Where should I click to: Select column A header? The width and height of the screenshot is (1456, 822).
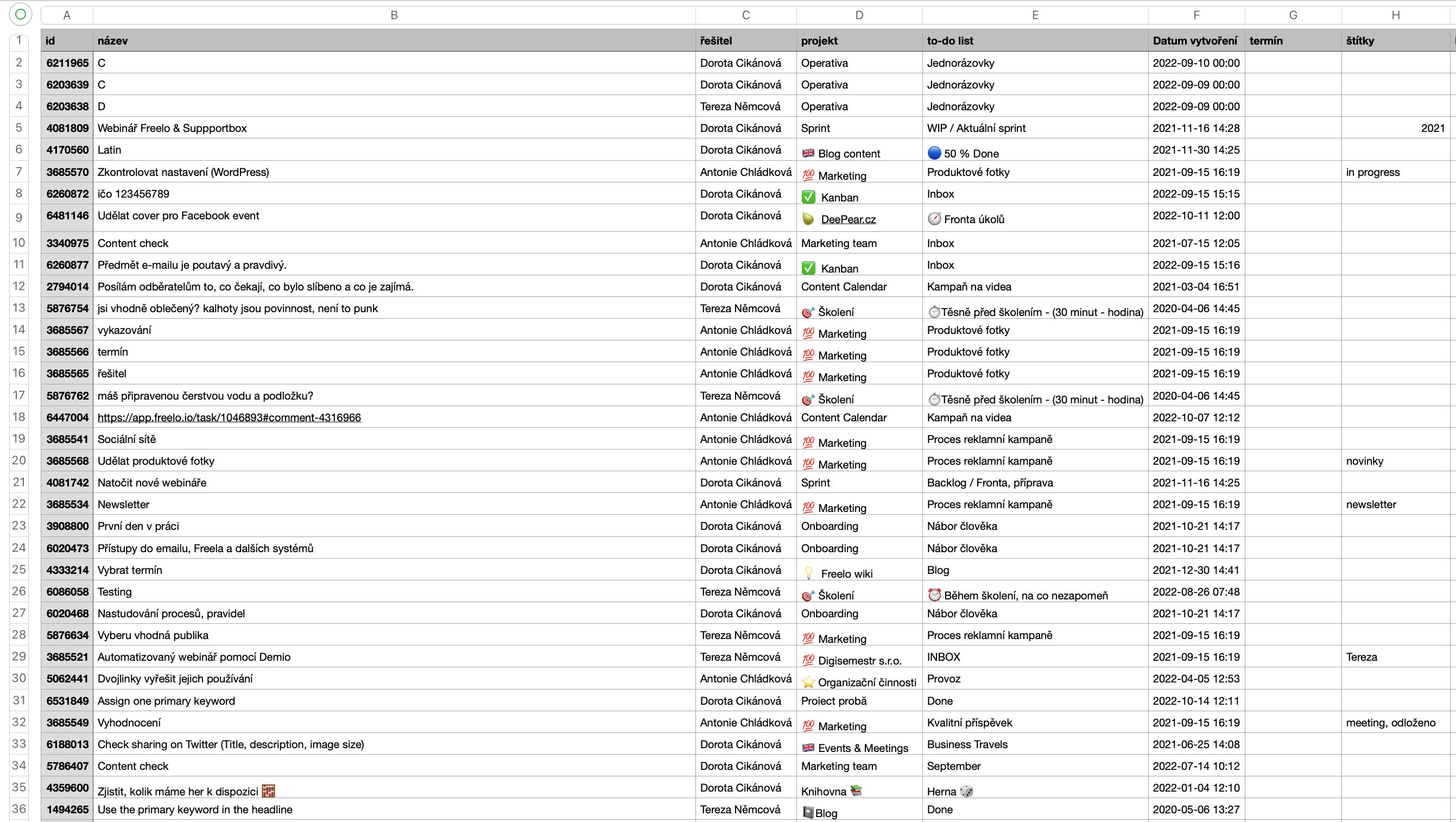[x=67, y=15]
